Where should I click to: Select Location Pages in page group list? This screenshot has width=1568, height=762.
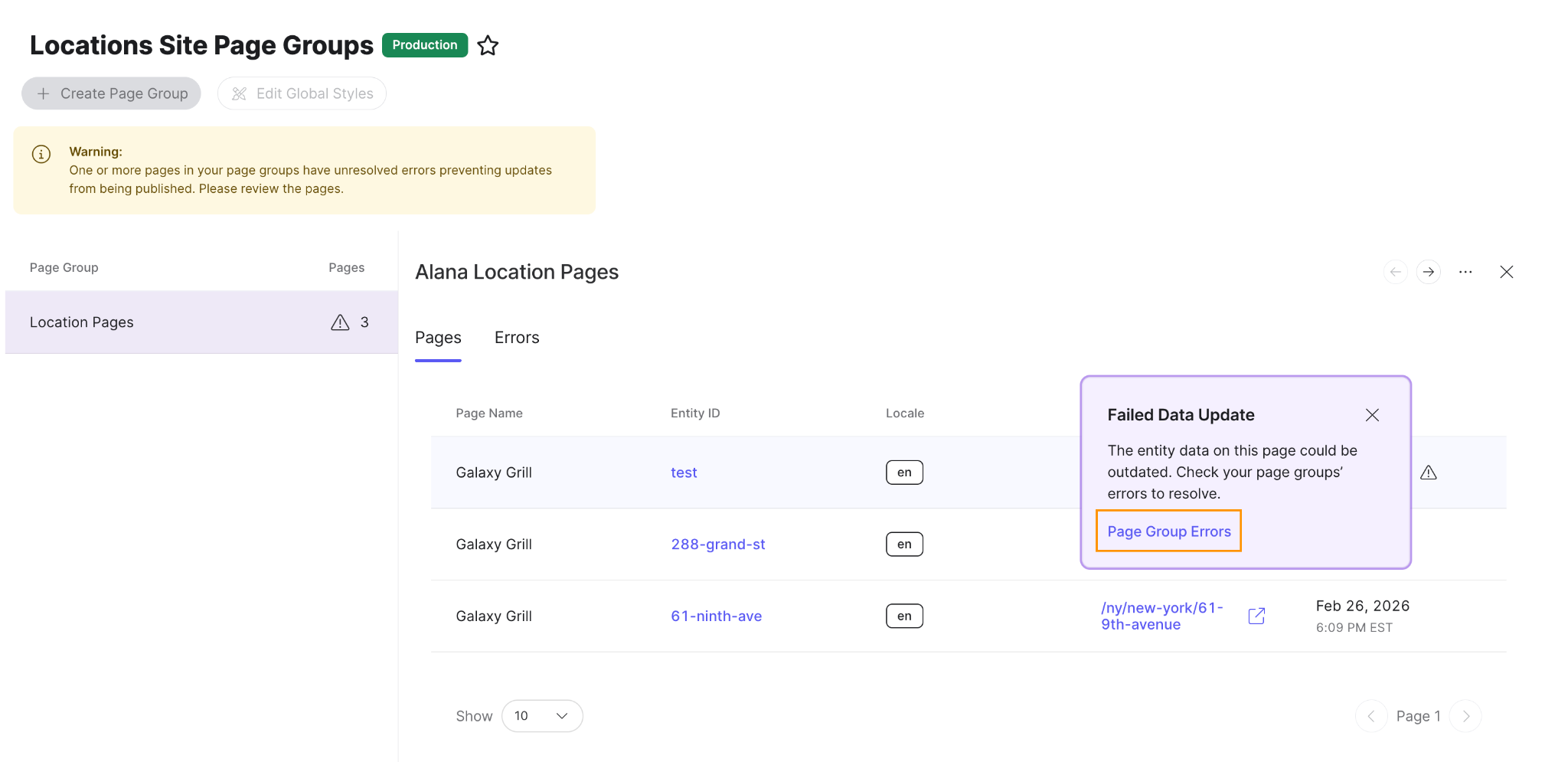click(x=82, y=322)
